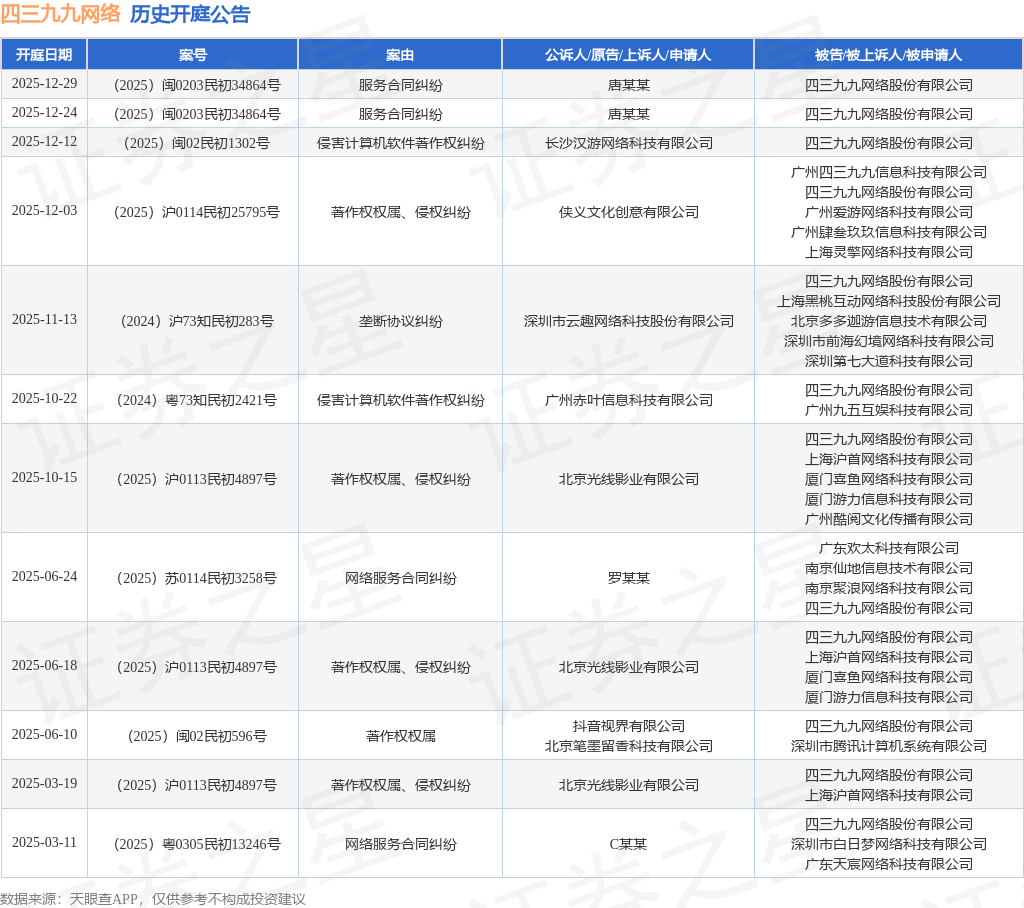Select the 被告/被上诉人/被申请人 header
This screenshot has width=1024, height=908.
click(x=888, y=55)
